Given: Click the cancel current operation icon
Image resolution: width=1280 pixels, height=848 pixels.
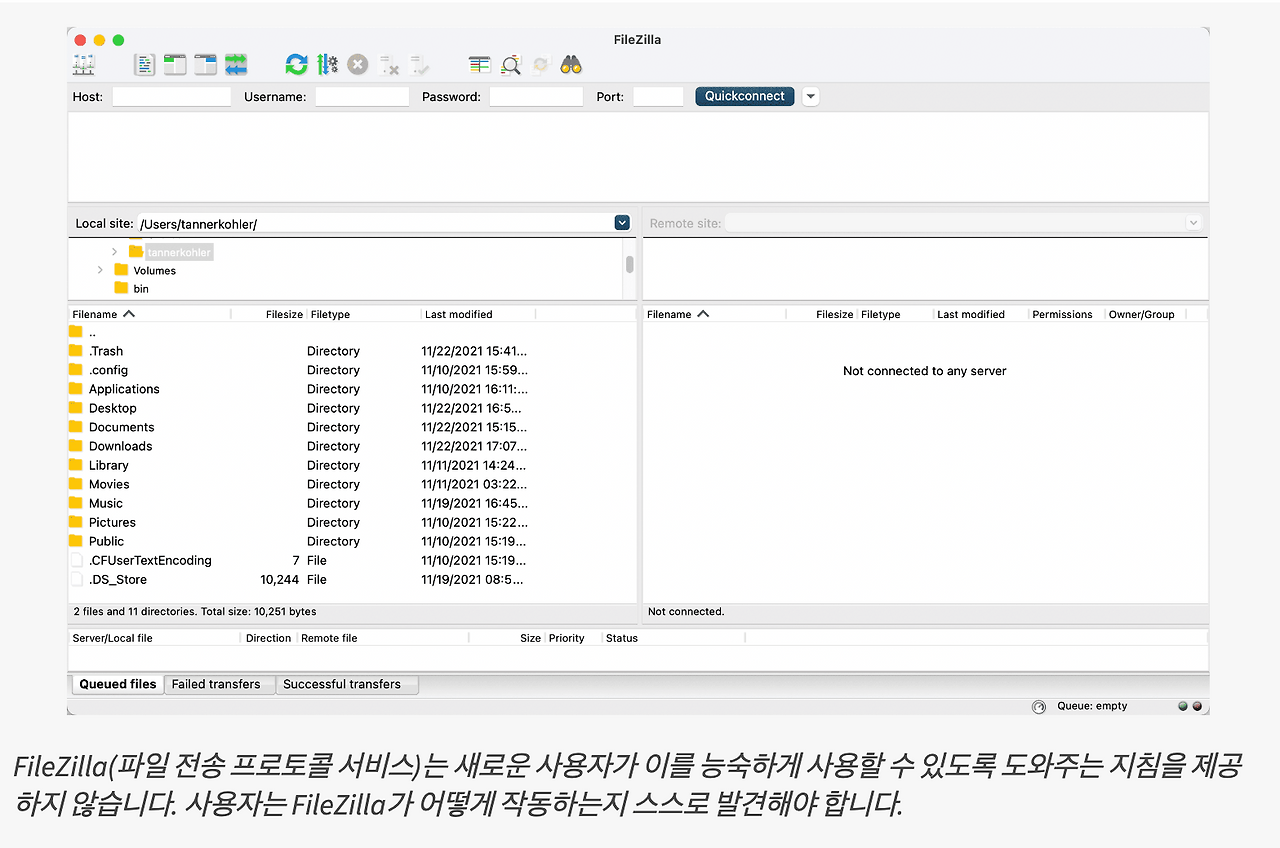Looking at the screenshot, I should pyautogui.click(x=358, y=65).
